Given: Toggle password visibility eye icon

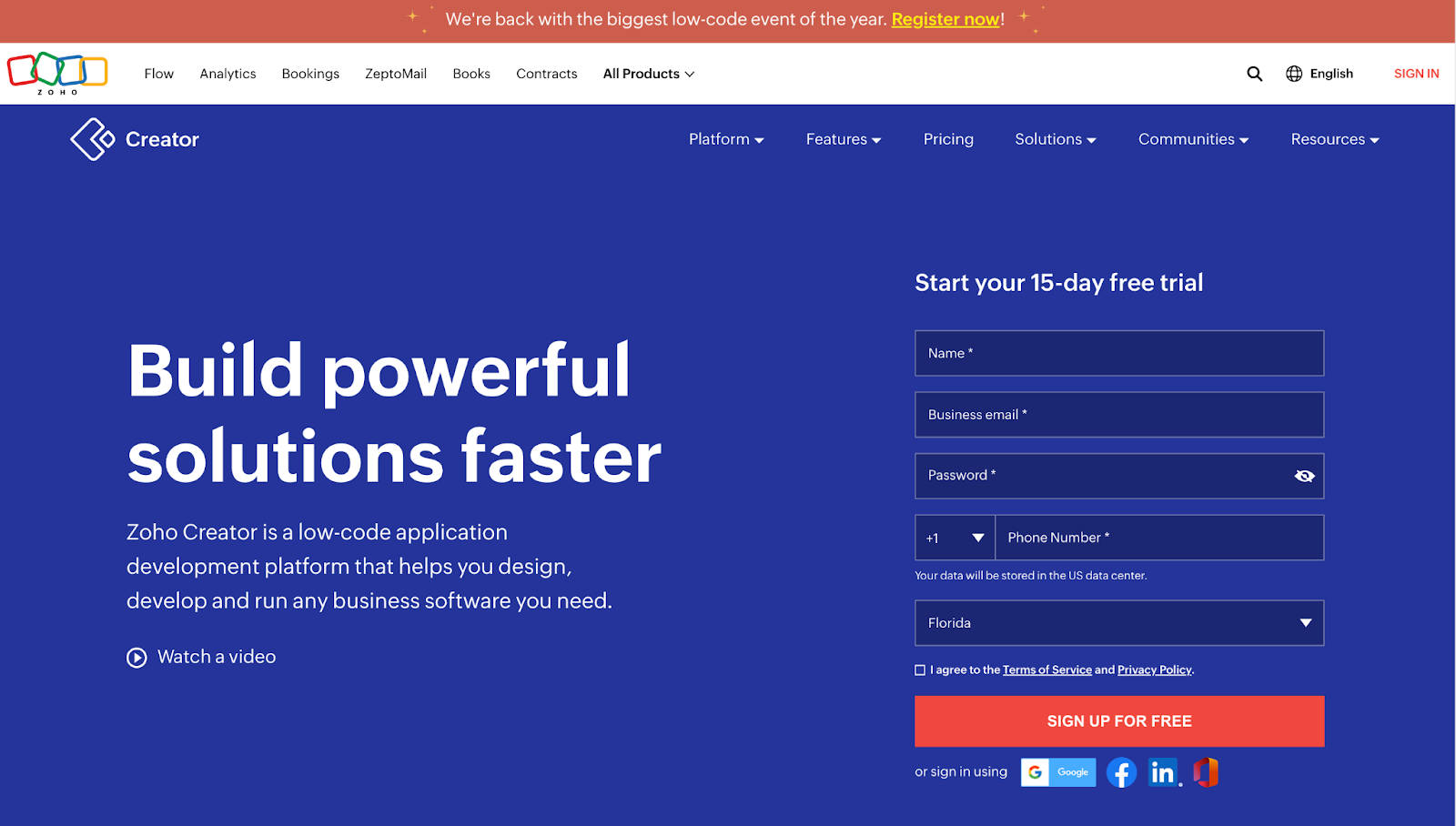Looking at the screenshot, I should coord(1304,476).
